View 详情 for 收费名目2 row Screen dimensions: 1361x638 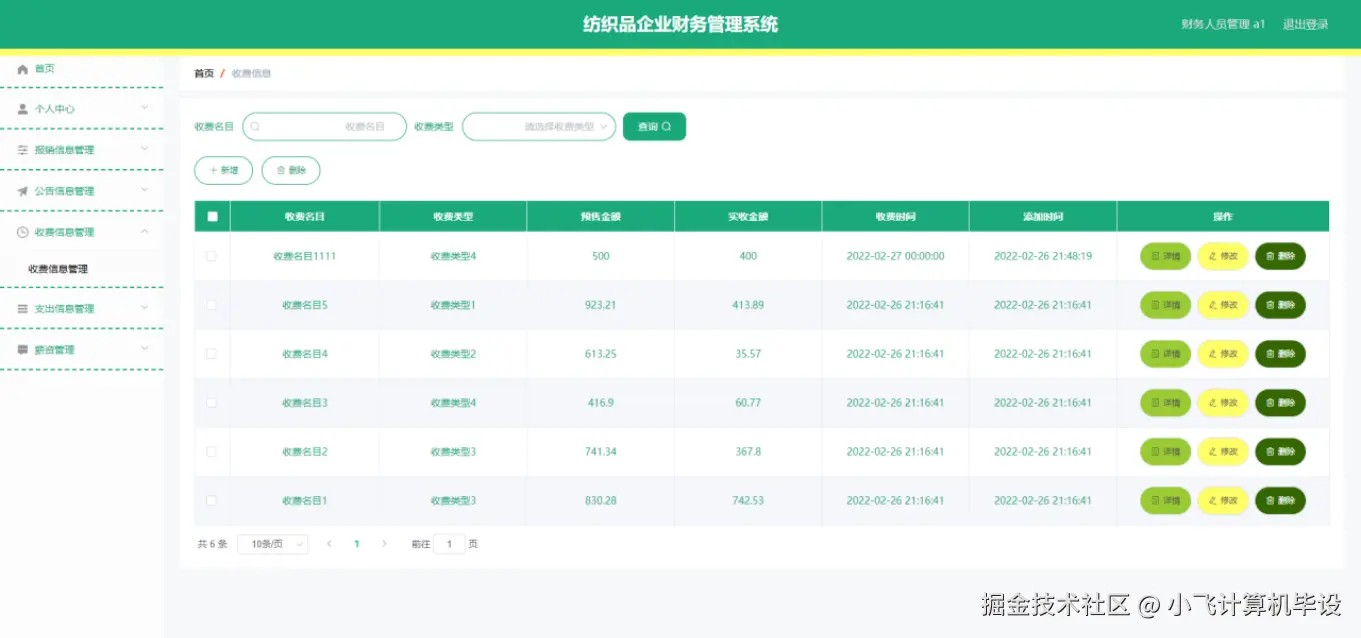coord(1165,452)
